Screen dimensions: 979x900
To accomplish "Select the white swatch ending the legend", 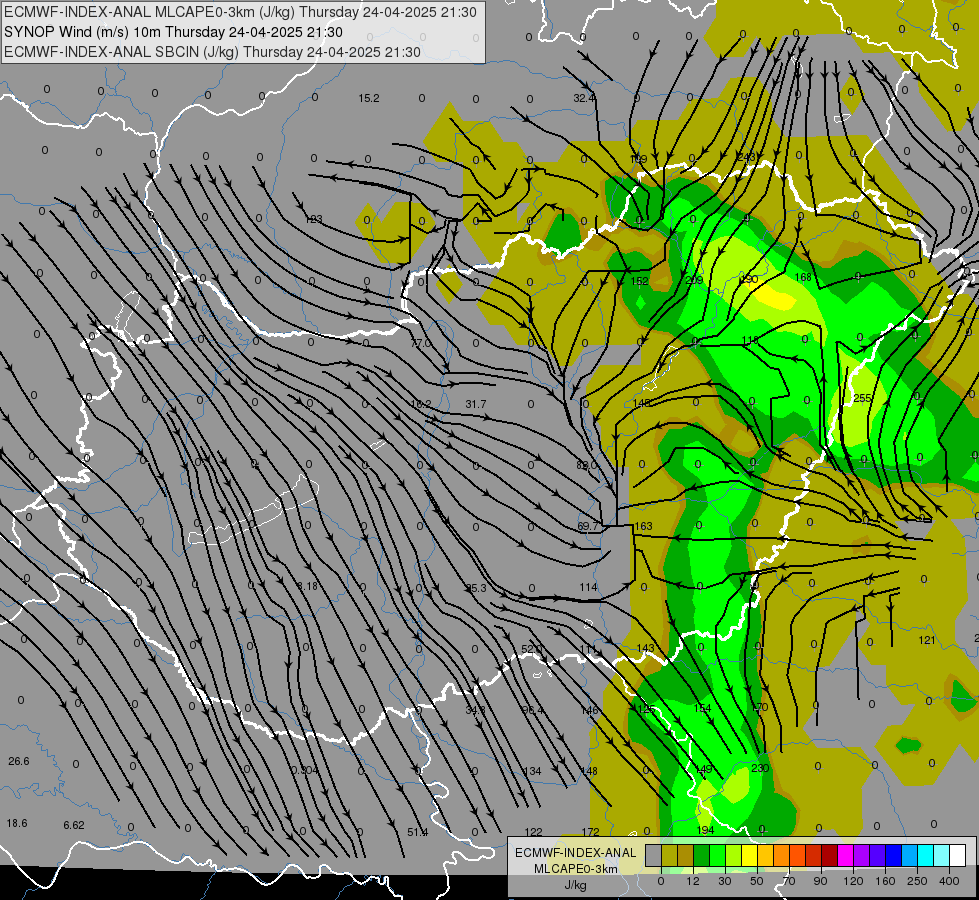I will pos(958,855).
